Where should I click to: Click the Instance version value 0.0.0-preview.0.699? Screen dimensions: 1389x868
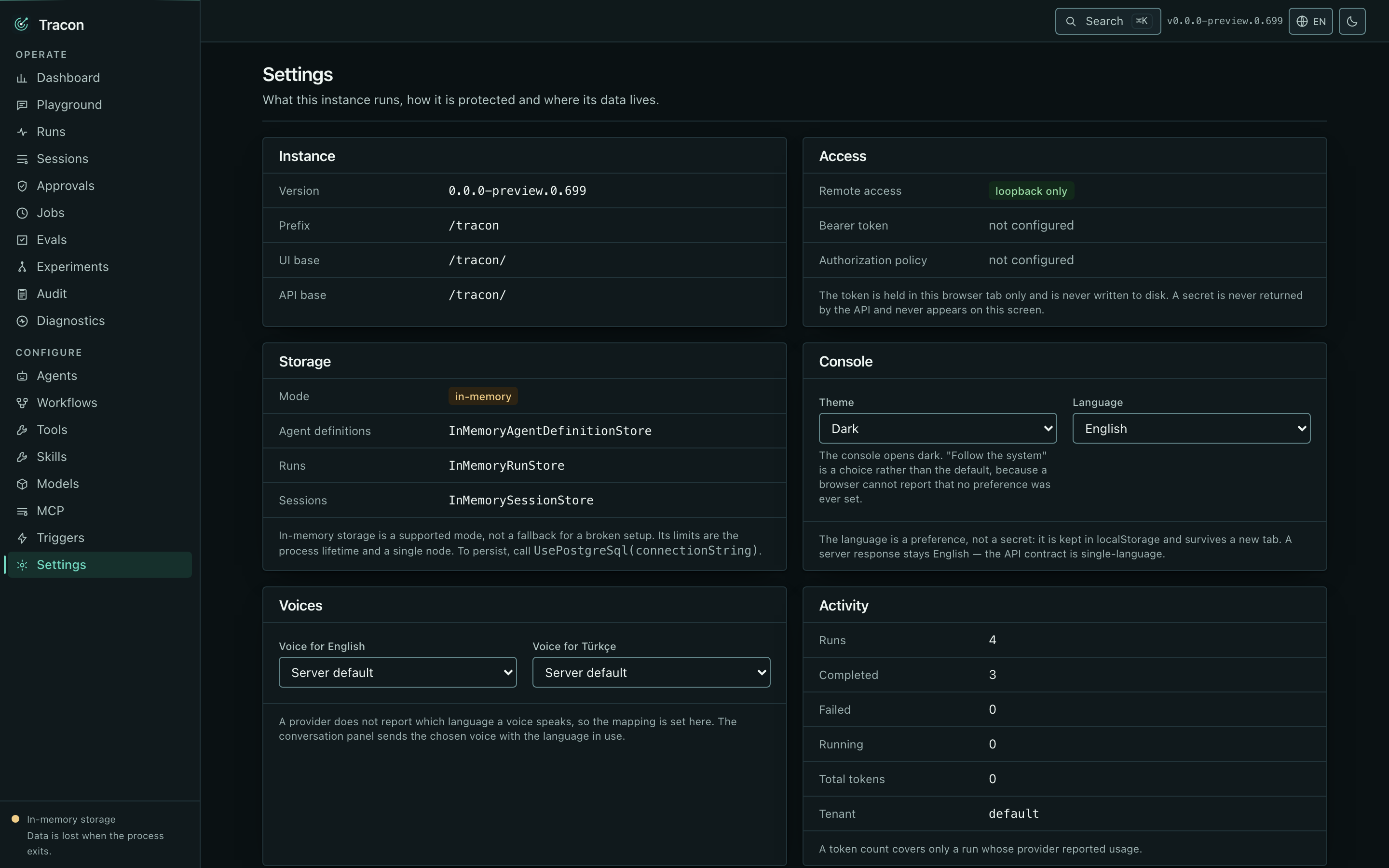(x=517, y=190)
